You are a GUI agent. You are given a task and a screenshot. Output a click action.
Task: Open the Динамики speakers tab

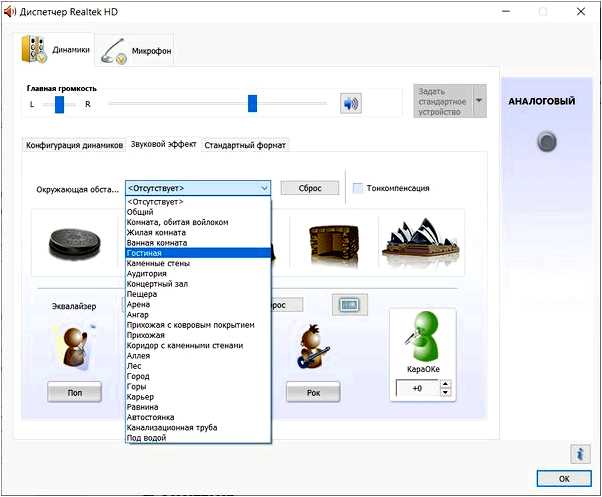click(x=55, y=50)
